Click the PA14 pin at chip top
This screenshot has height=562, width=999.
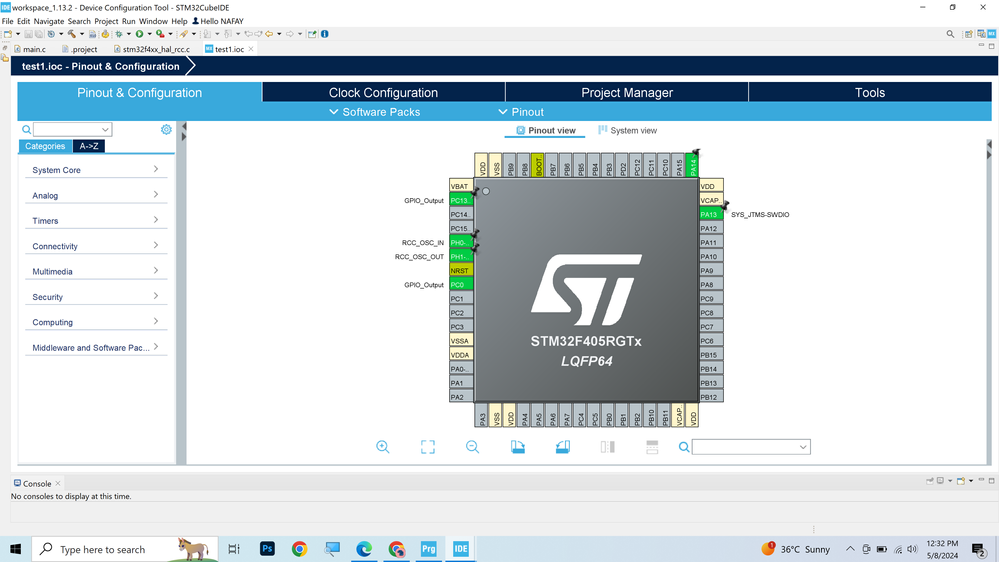[693, 165]
